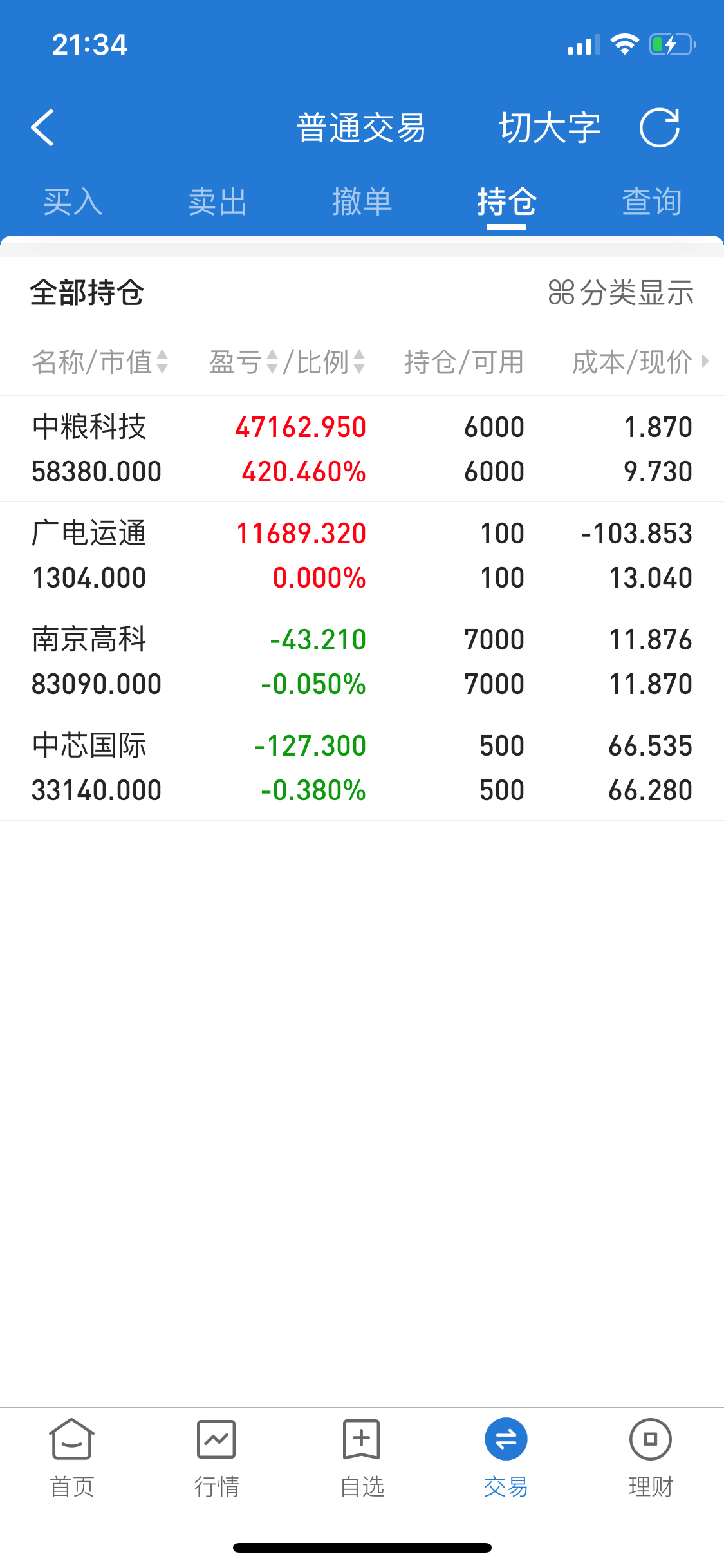Sort by 名称/市值 arrows
This screenshot has width=724, height=1568.
(x=162, y=362)
